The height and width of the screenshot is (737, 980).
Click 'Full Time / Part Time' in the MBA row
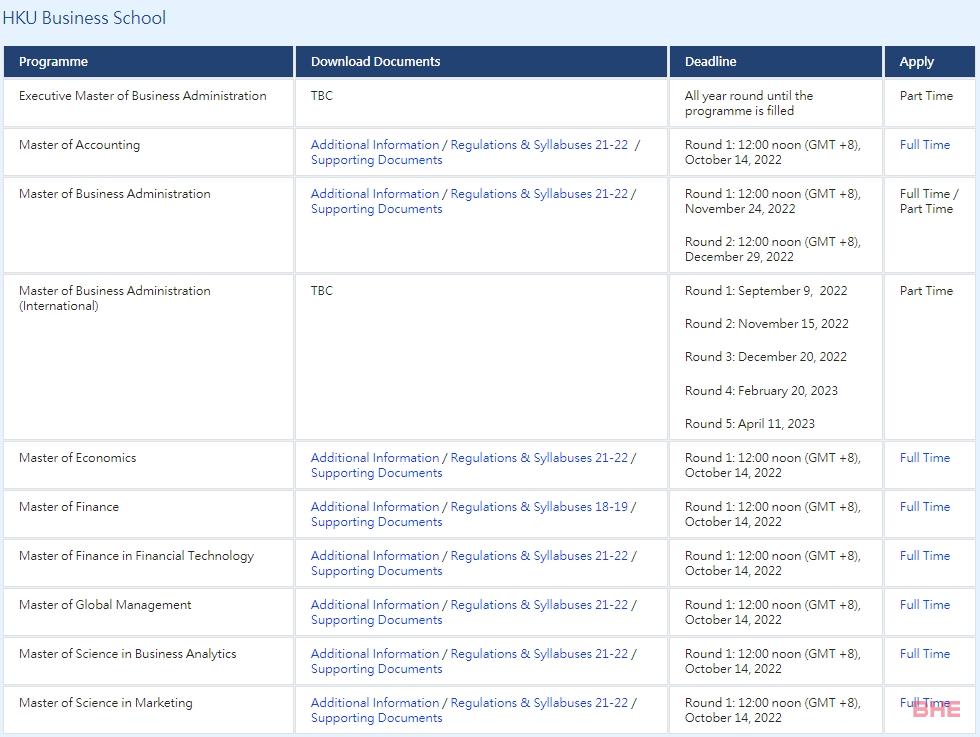click(x=929, y=201)
